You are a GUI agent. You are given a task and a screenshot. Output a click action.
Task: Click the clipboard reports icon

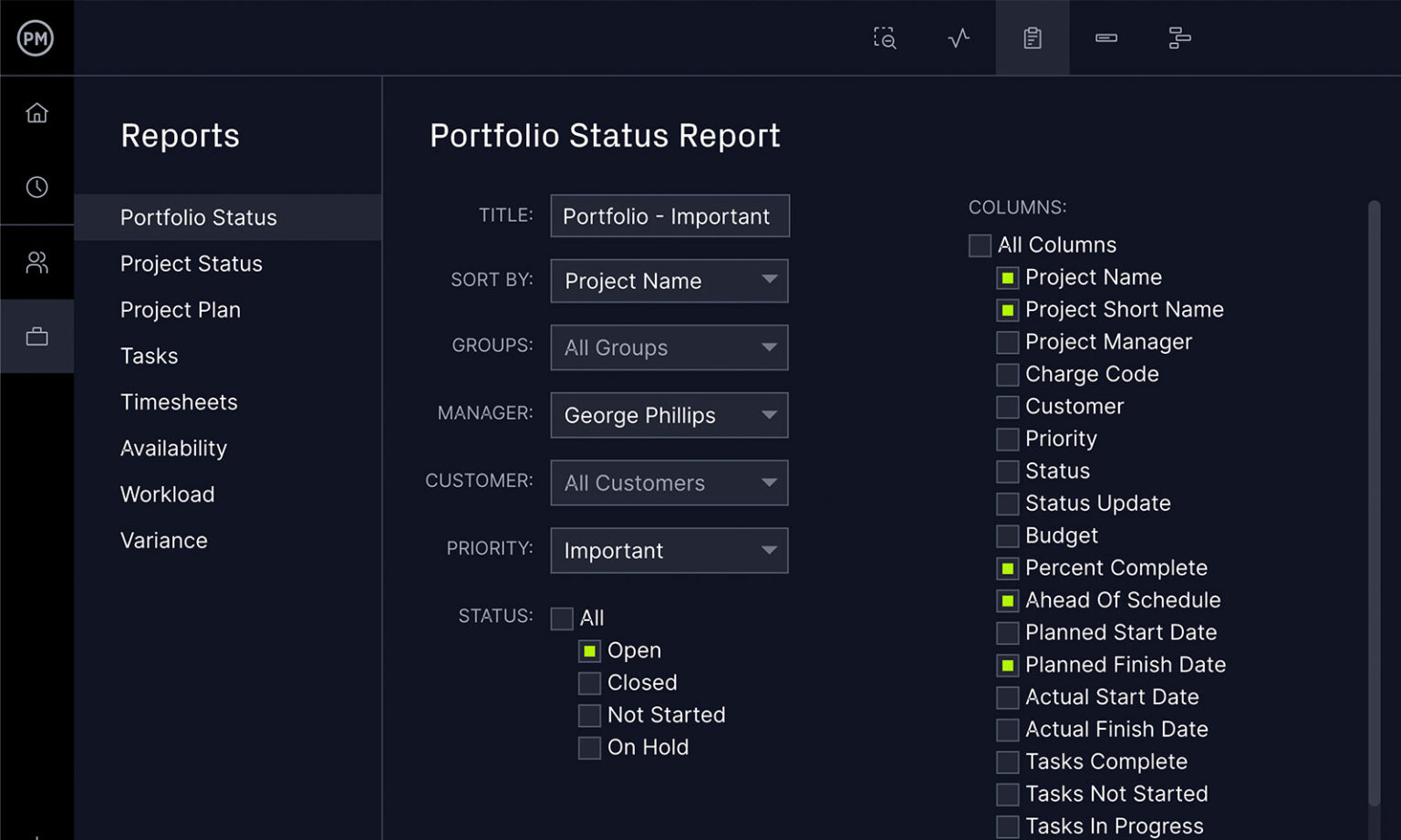(1033, 38)
